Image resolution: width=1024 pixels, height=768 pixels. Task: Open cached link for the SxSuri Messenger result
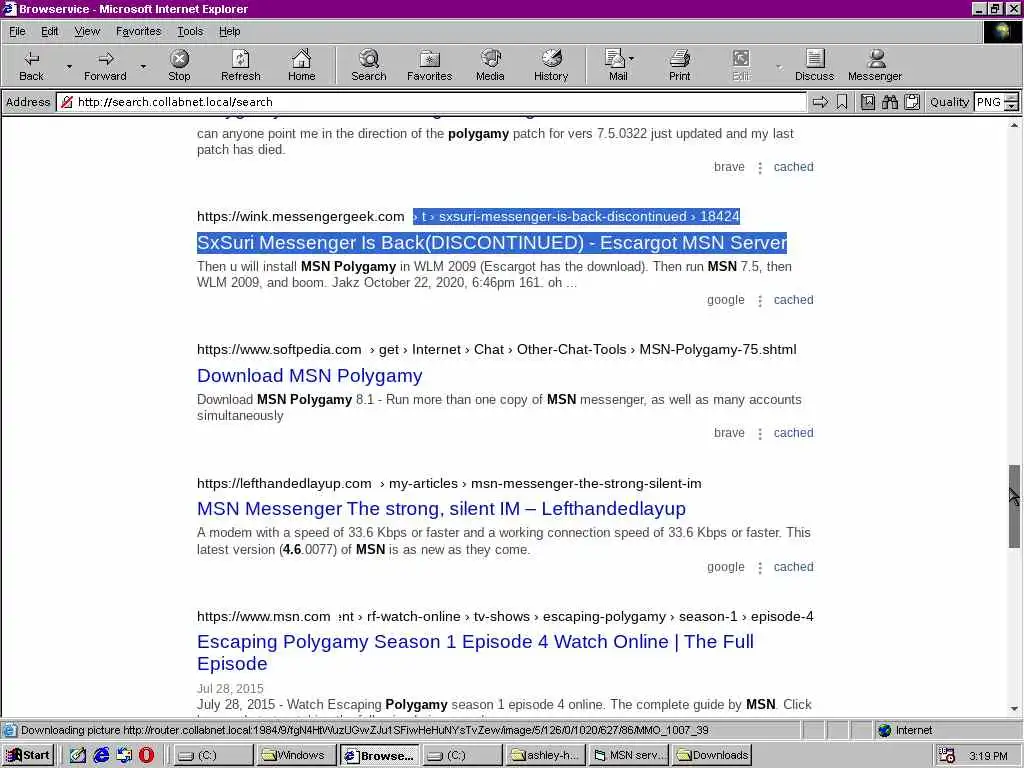(793, 300)
